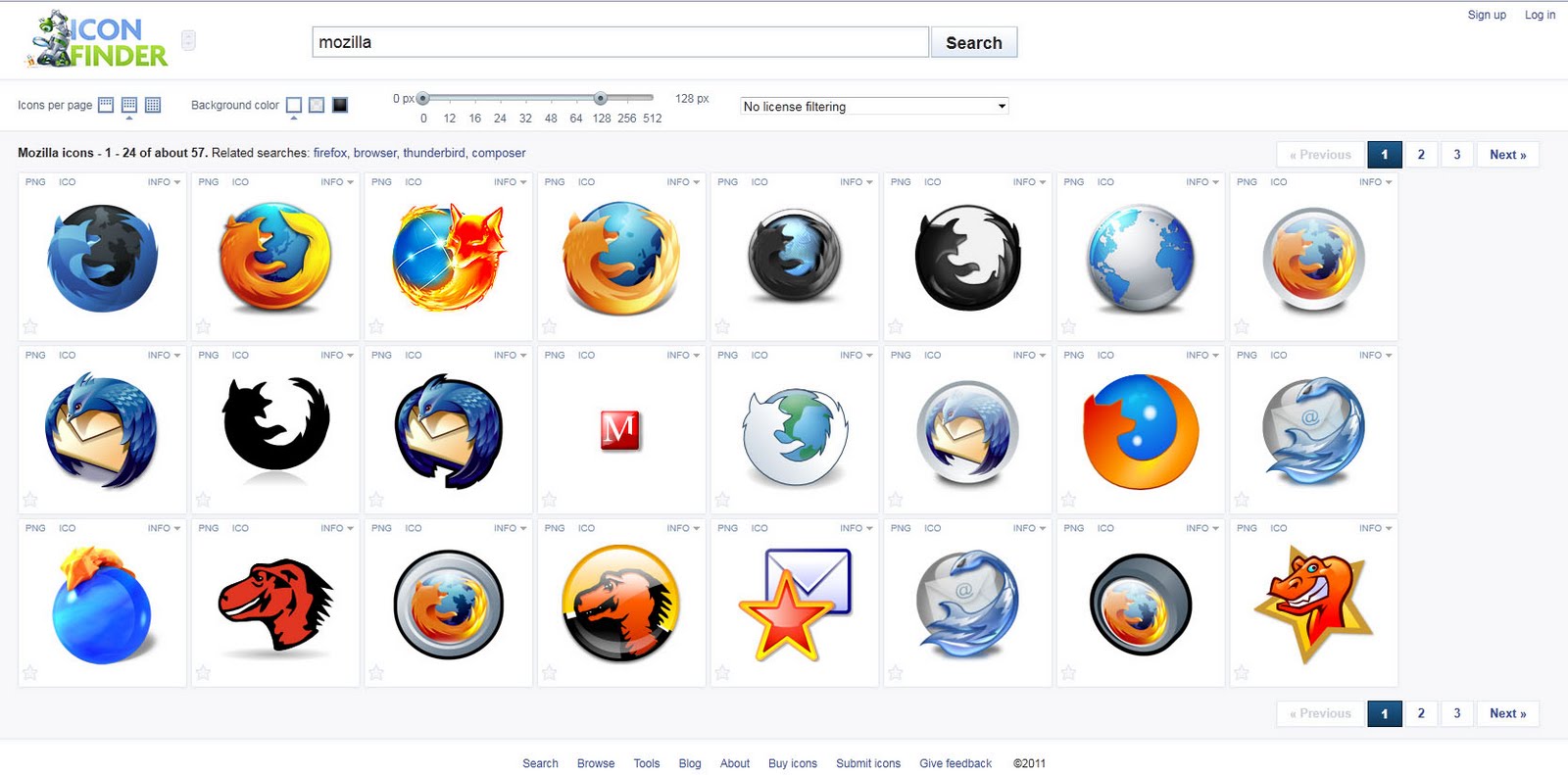Click the top Next » pagination button
The width and height of the screenshot is (1568, 775).
coord(1508,155)
